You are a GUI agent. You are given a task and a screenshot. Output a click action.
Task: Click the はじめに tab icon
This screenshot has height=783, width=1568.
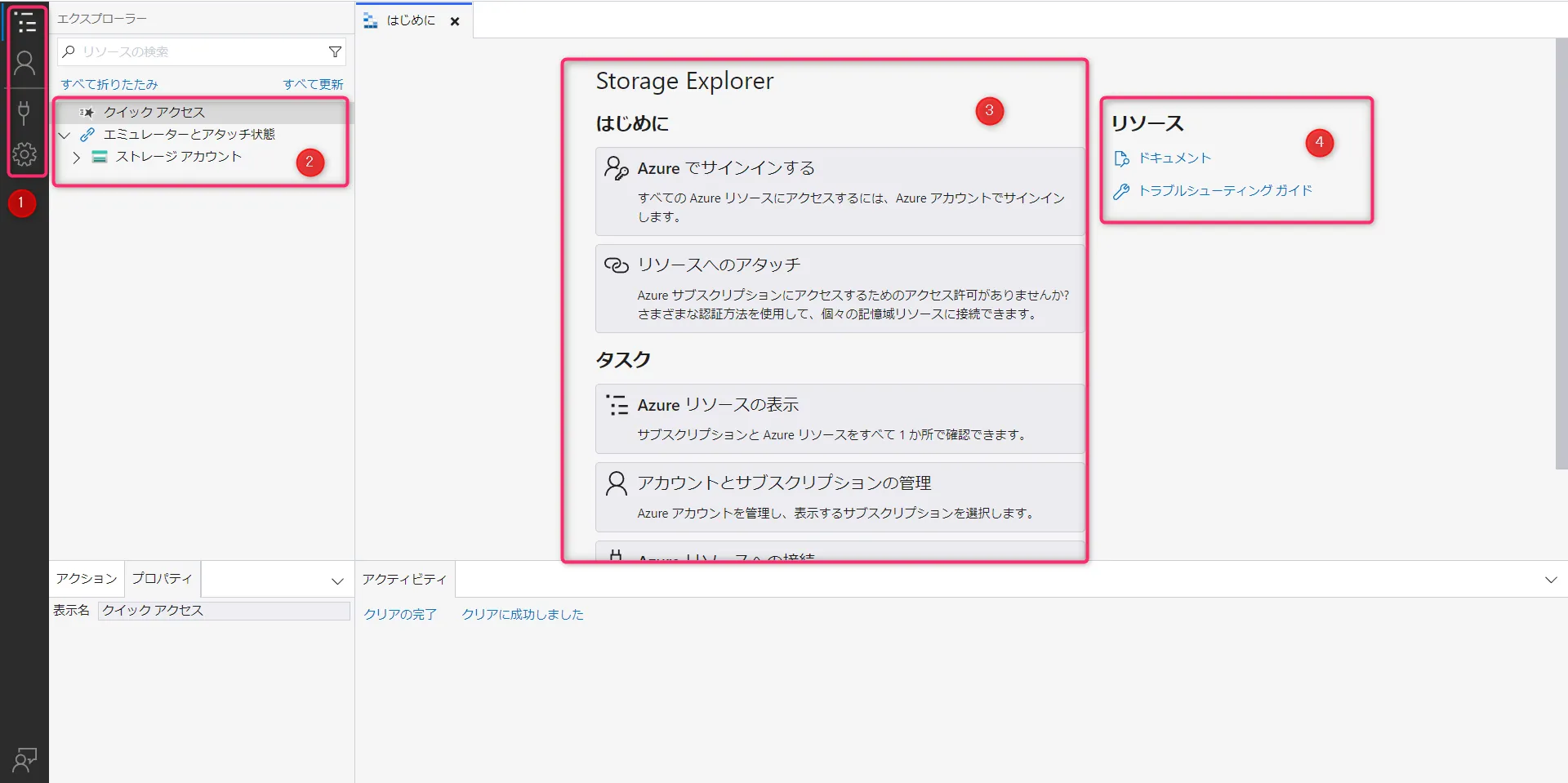370,20
